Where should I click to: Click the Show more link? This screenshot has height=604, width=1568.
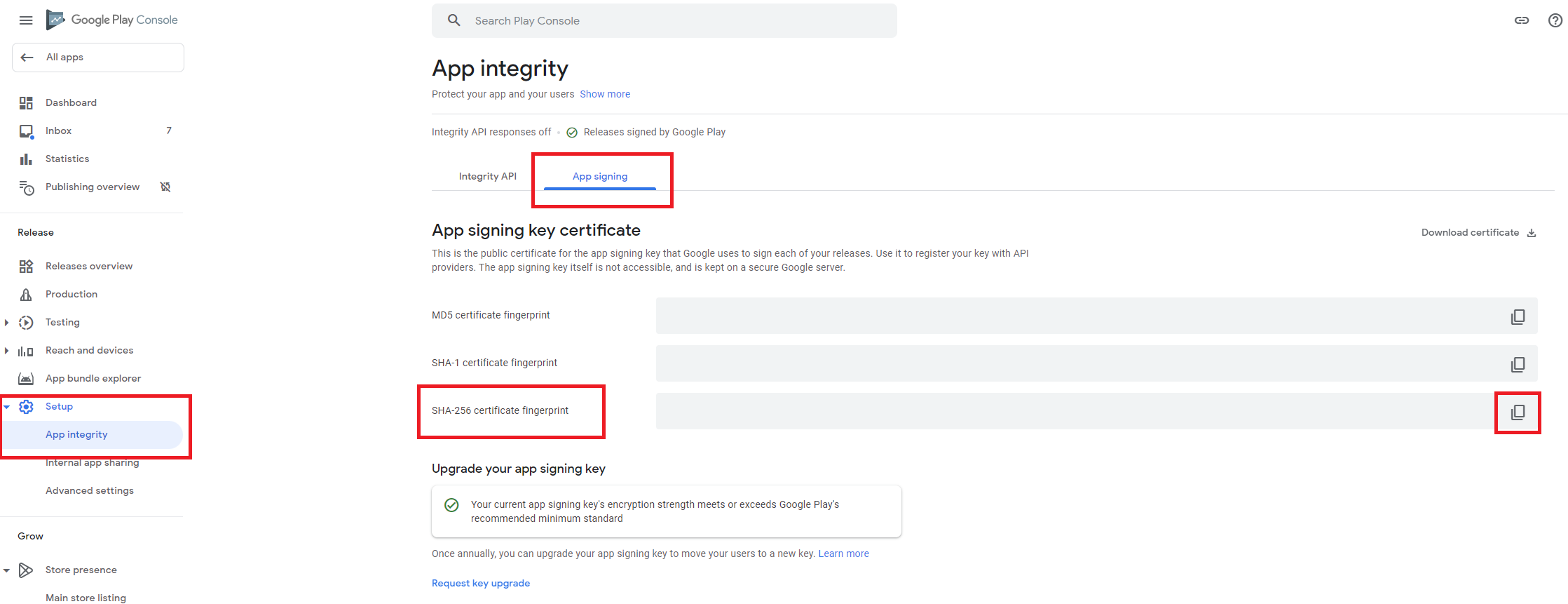605,94
